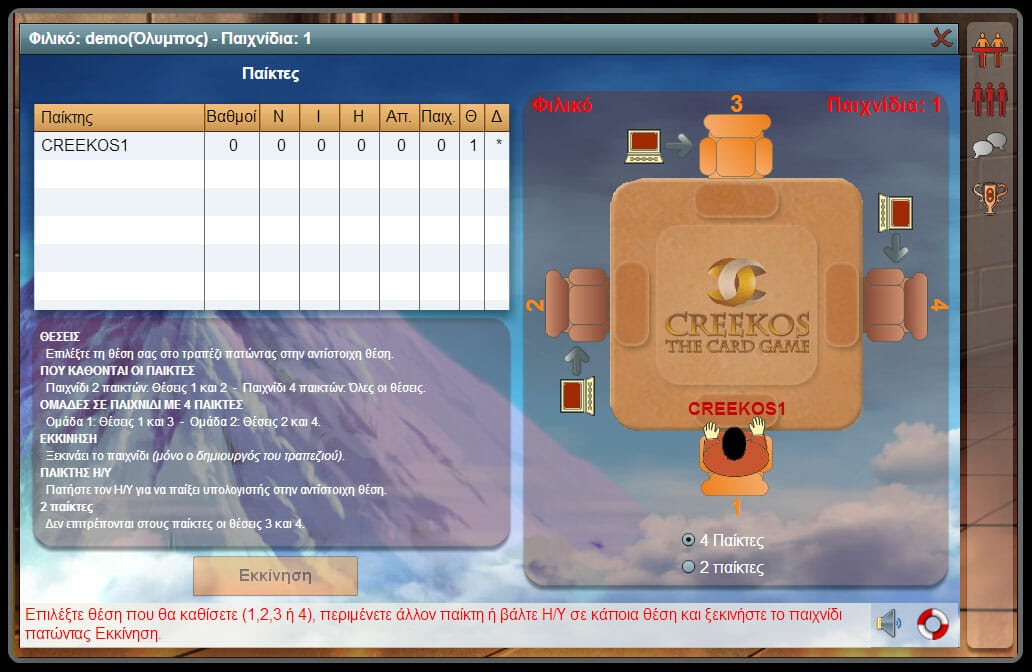The image size is (1032, 672).
Task: Close the table with crossed-swords icon
Action: [941, 38]
